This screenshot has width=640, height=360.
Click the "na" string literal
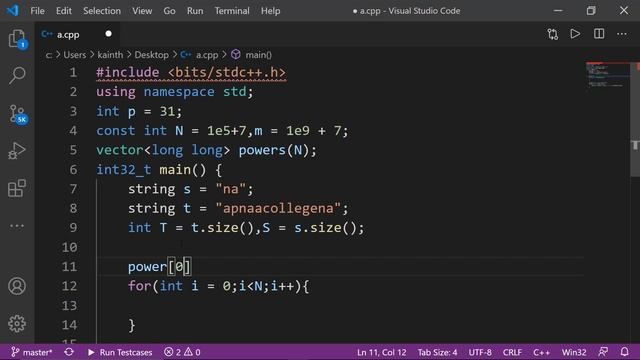(231, 189)
